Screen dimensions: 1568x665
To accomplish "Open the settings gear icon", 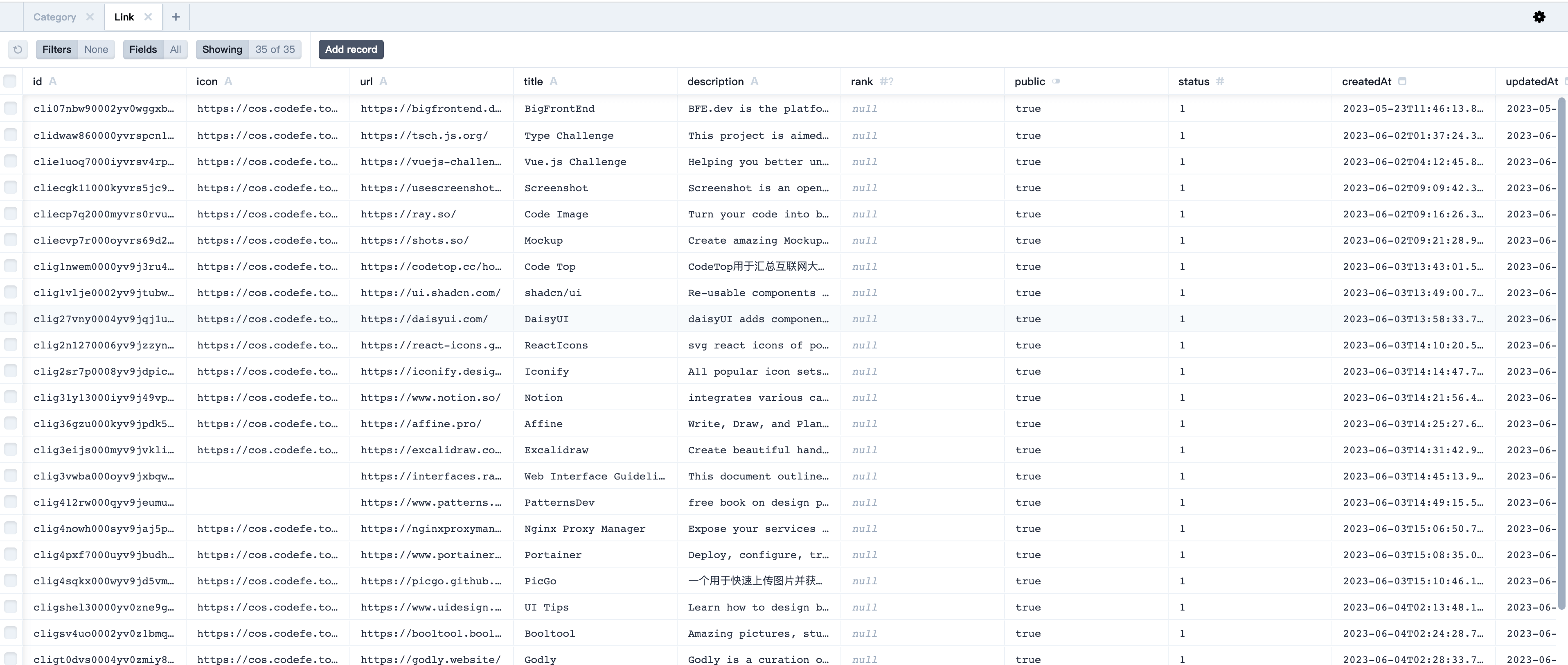I will click(1539, 17).
